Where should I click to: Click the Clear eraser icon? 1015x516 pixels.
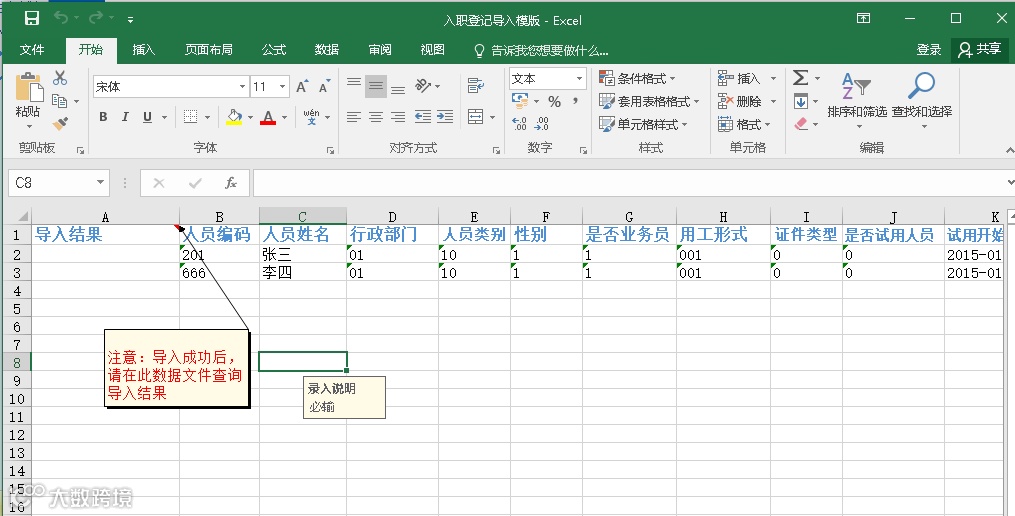801,124
